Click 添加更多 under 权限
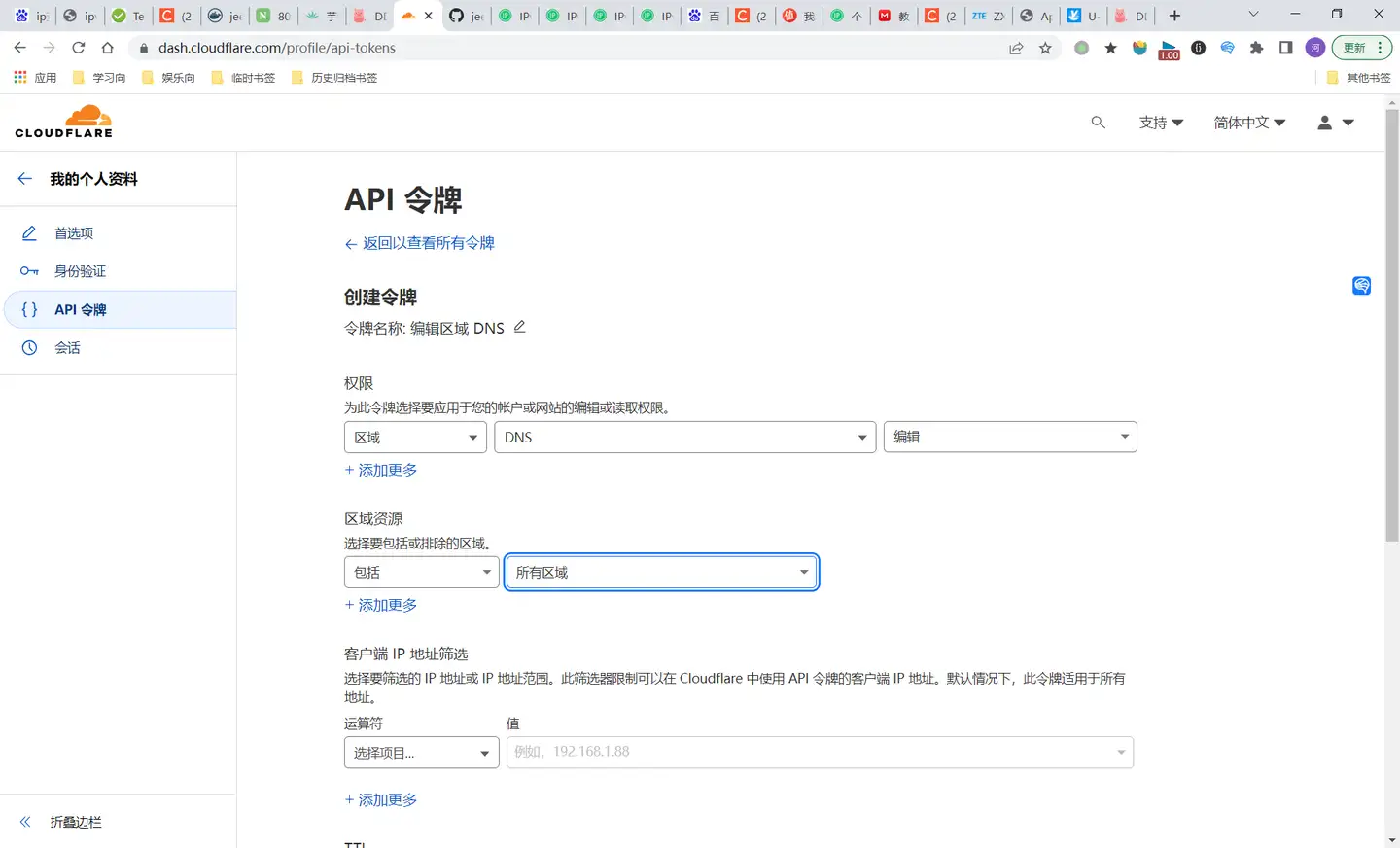The image size is (1400, 848). 381,471
